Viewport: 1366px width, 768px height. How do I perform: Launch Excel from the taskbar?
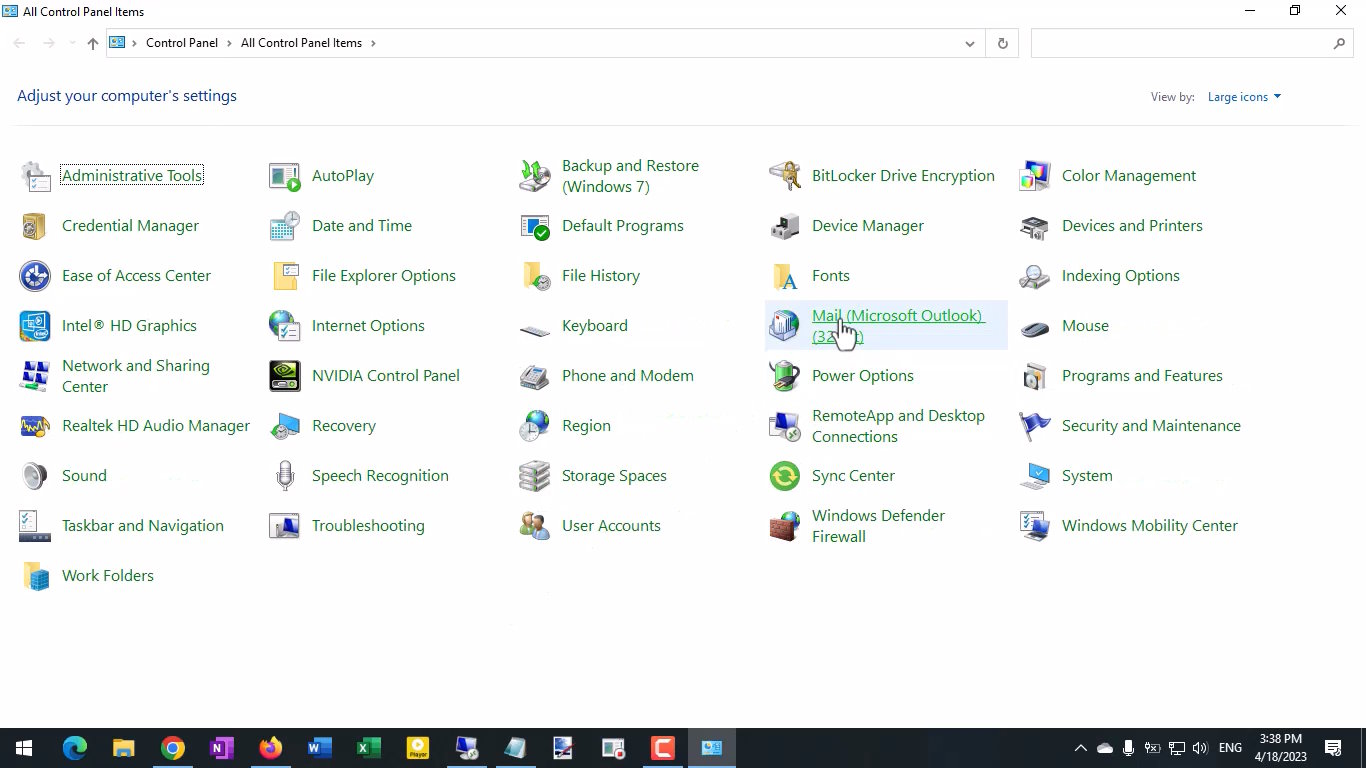pos(368,748)
